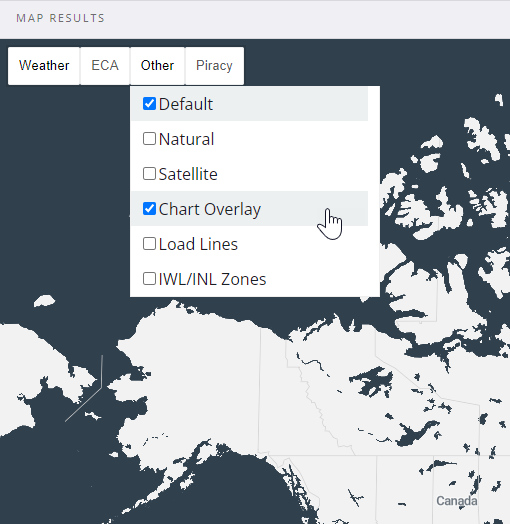Collapse the Other dropdown menu

click(x=157, y=66)
